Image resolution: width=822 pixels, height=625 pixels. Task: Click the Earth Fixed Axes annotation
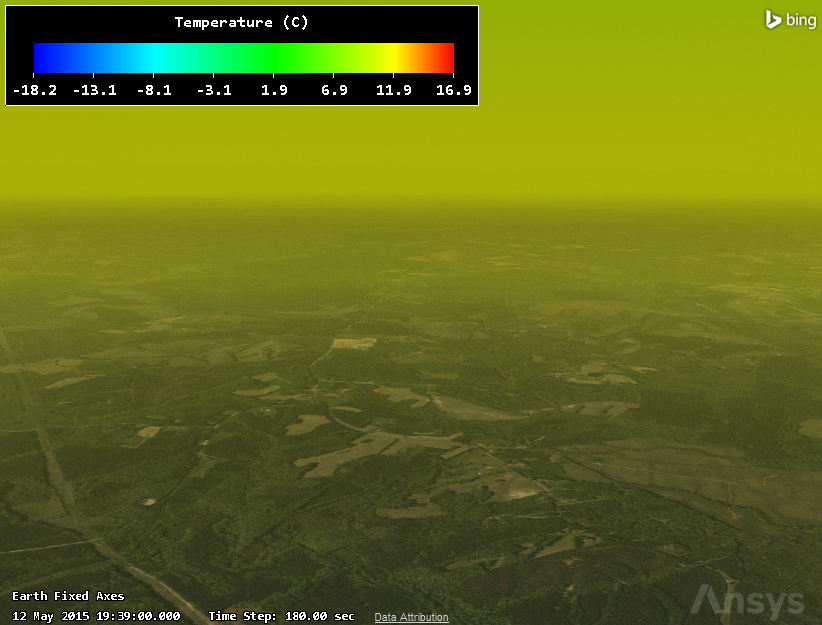coord(68,597)
